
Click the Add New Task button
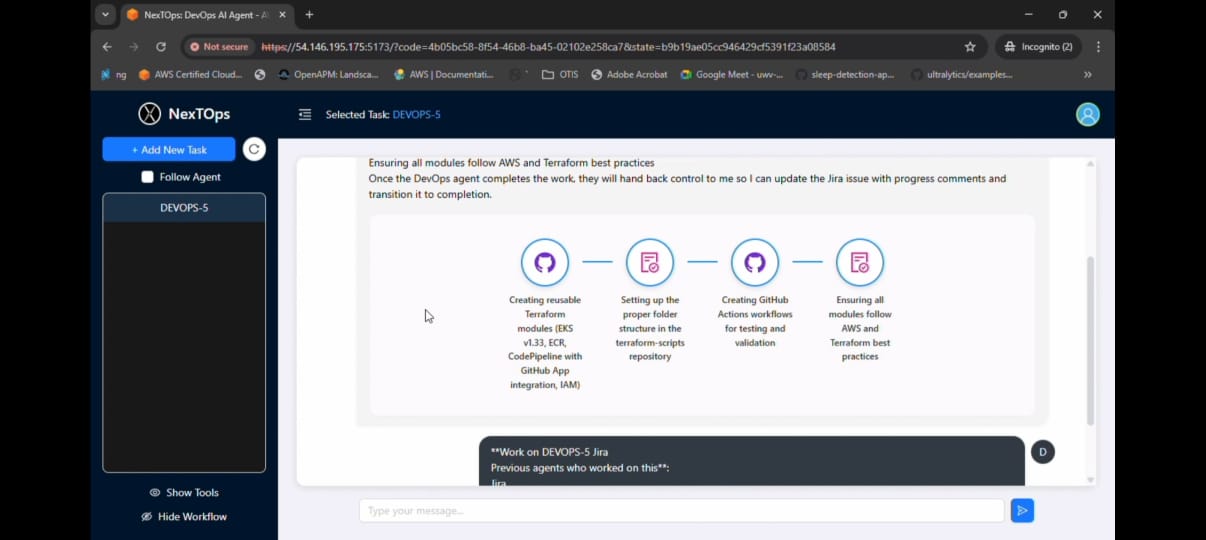click(x=169, y=149)
